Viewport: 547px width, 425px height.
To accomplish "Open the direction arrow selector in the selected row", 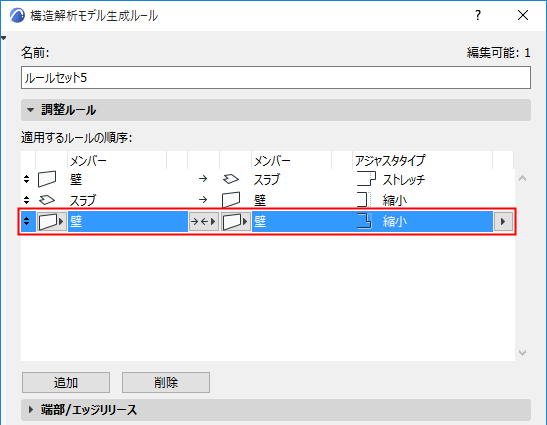I will tap(204, 221).
